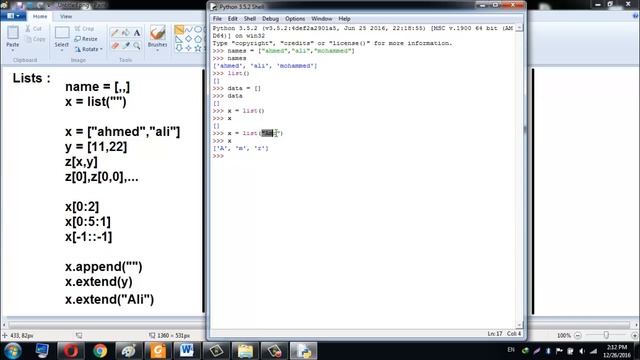This screenshot has height=360, width=640.
Task: Click the Python Shell scrollbar down arrow
Action: pyautogui.click(x=519, y=325)
